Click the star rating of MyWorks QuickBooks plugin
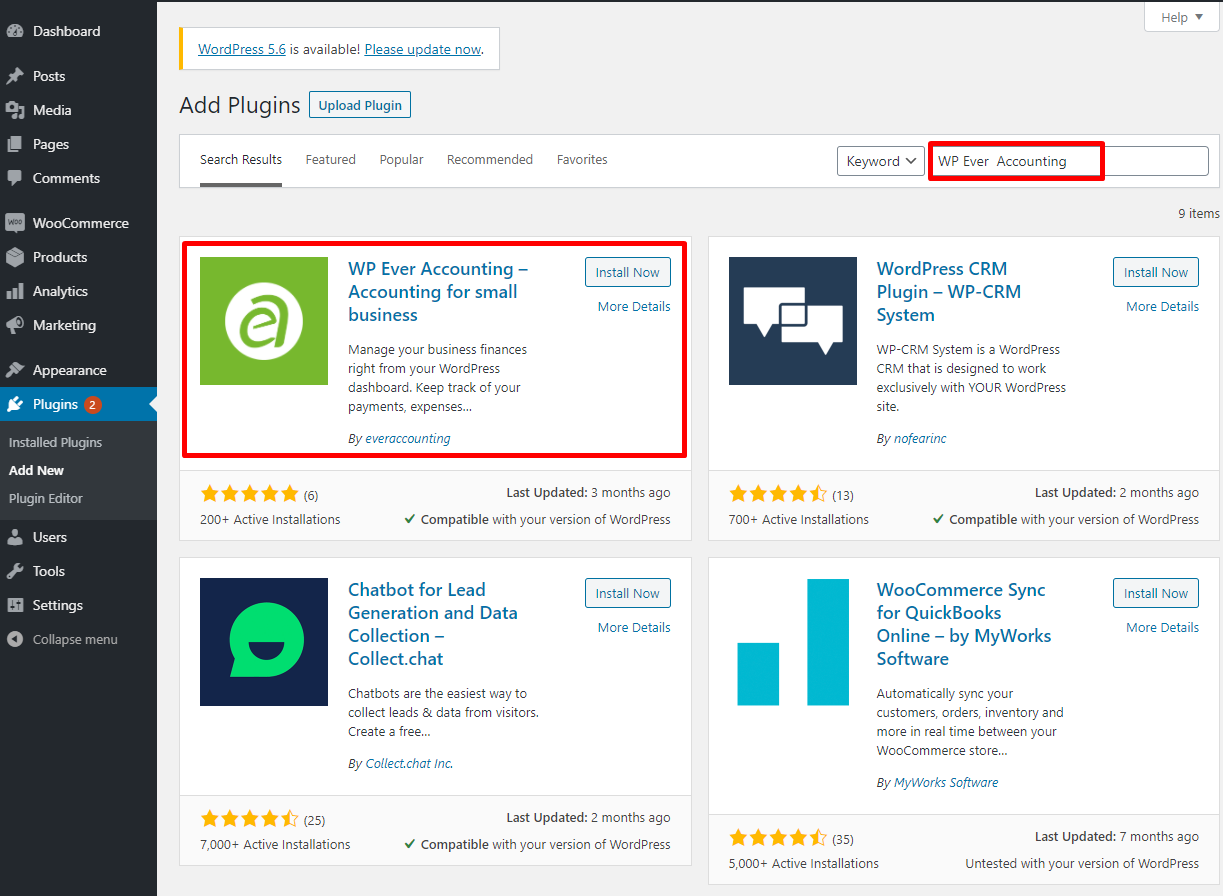Viewport: 1223px width, 896px height. click(778, 838)
